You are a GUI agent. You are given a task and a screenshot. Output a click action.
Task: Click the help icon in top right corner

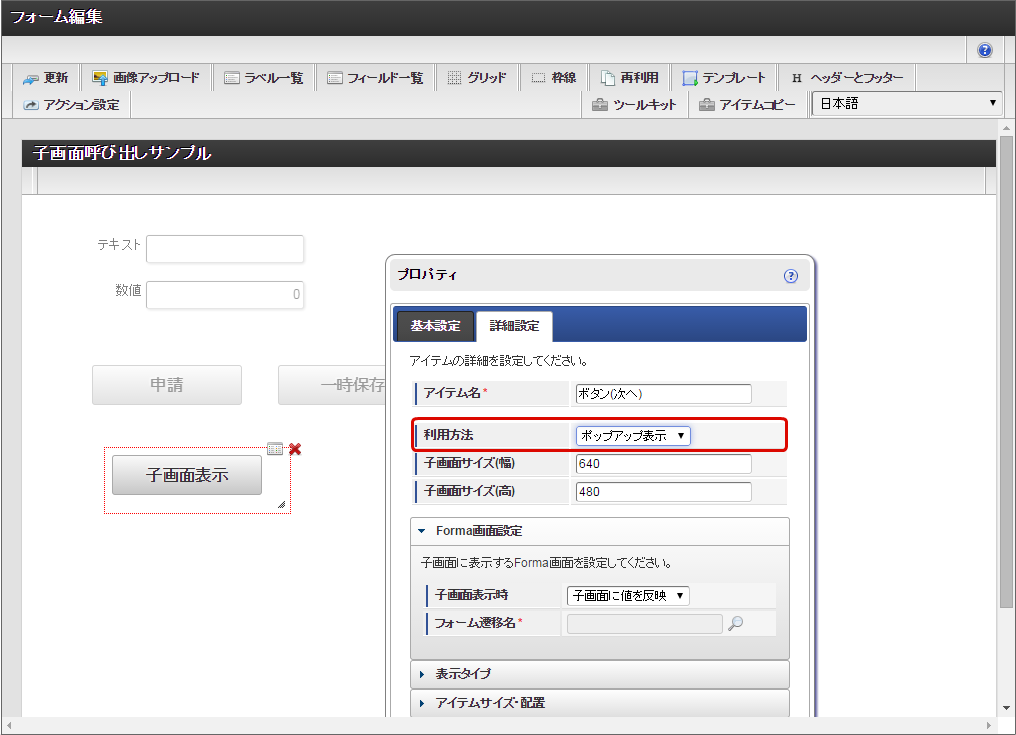(x=985, y=50)
